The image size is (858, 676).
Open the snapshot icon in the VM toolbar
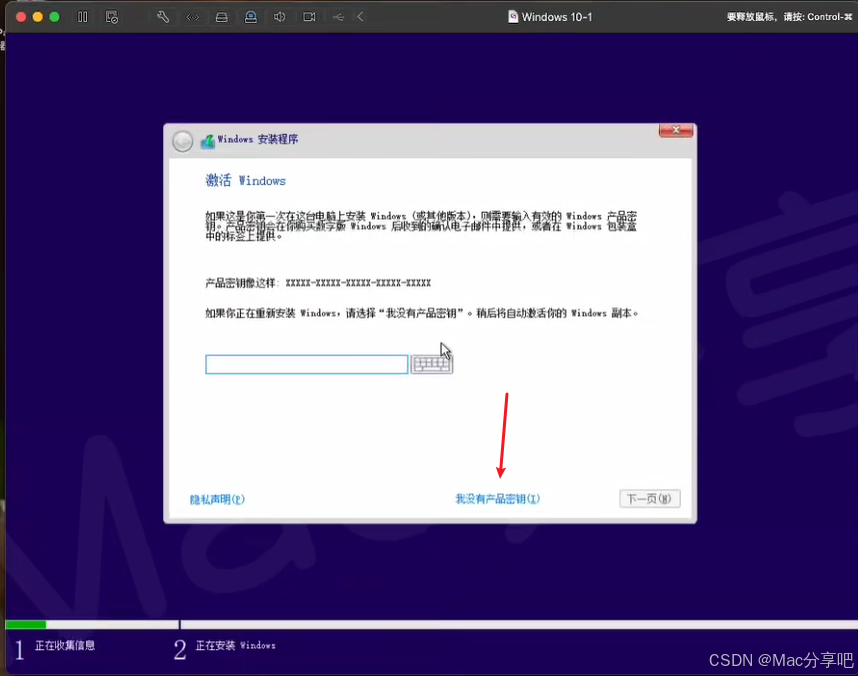[x=112, y=17]
